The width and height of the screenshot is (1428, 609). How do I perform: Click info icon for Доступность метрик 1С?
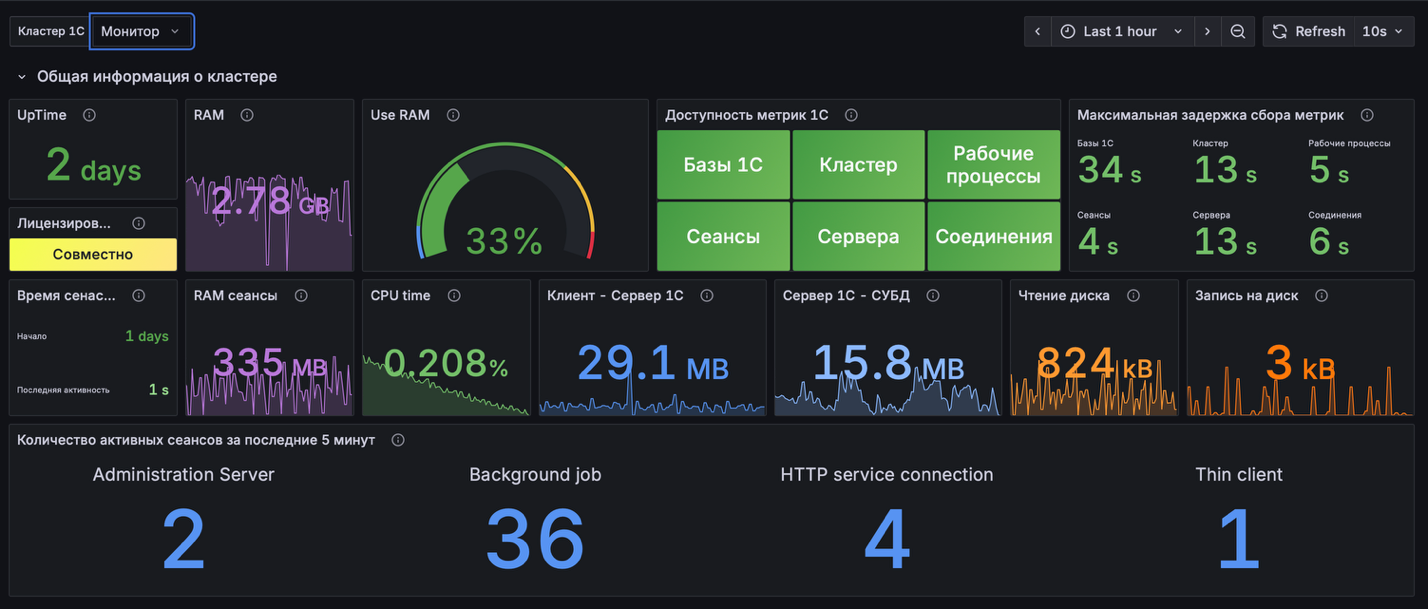851,115
